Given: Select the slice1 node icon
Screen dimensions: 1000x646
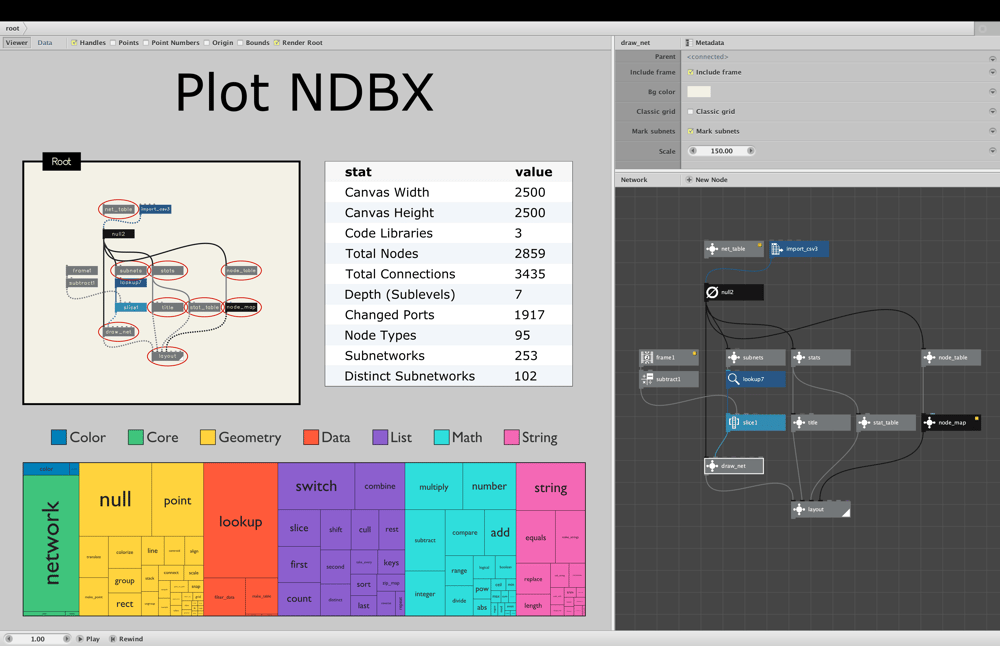Looking at the screenshot, I should (x=734, y=422).
